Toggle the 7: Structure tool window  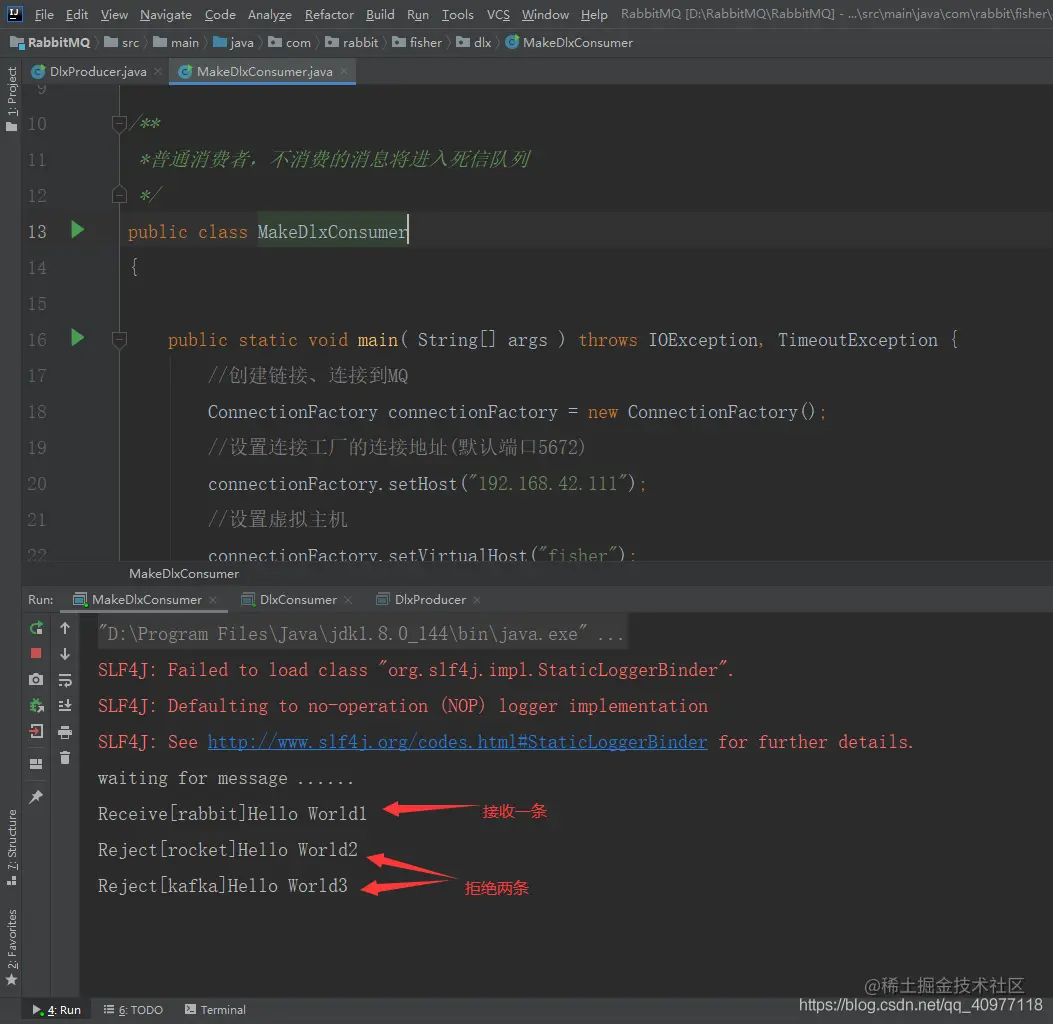(11, 847)
